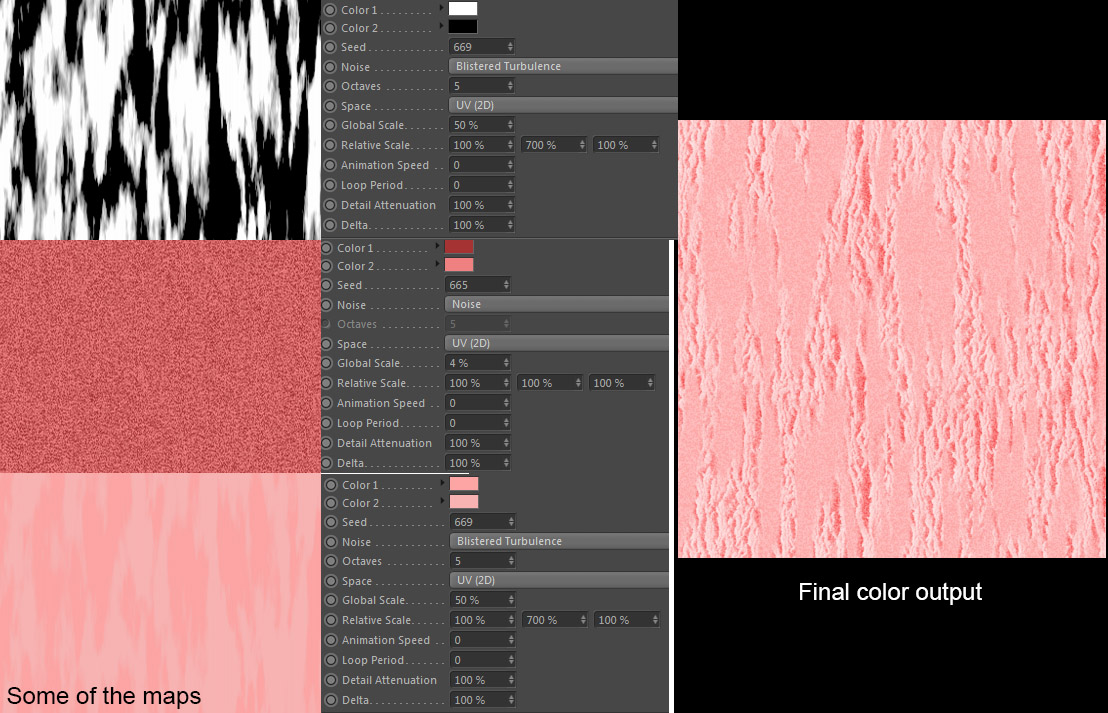
Task: Select the black and white noise map preview
Action: point(160,119)
